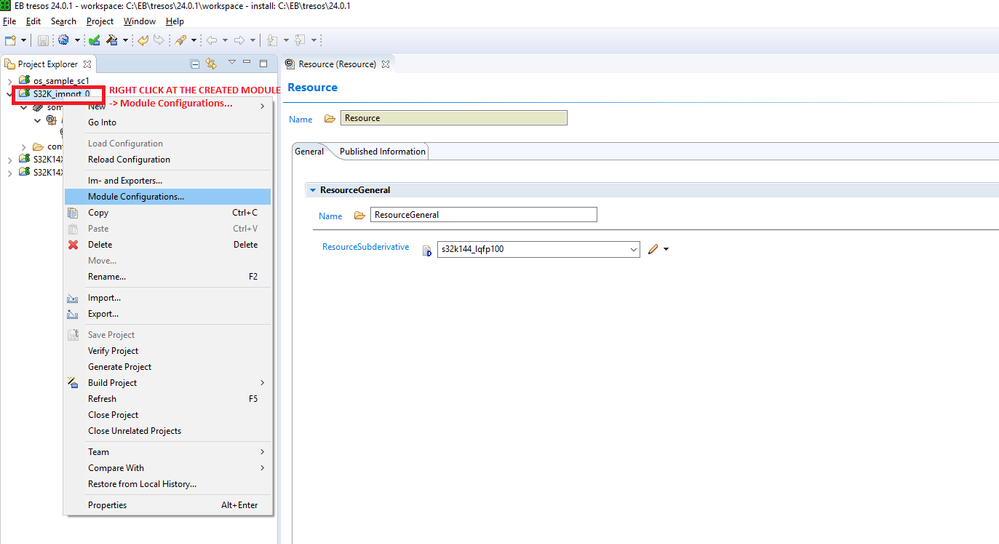Open the Edit menu
This screenshot has width=999, height=544.
33,21
